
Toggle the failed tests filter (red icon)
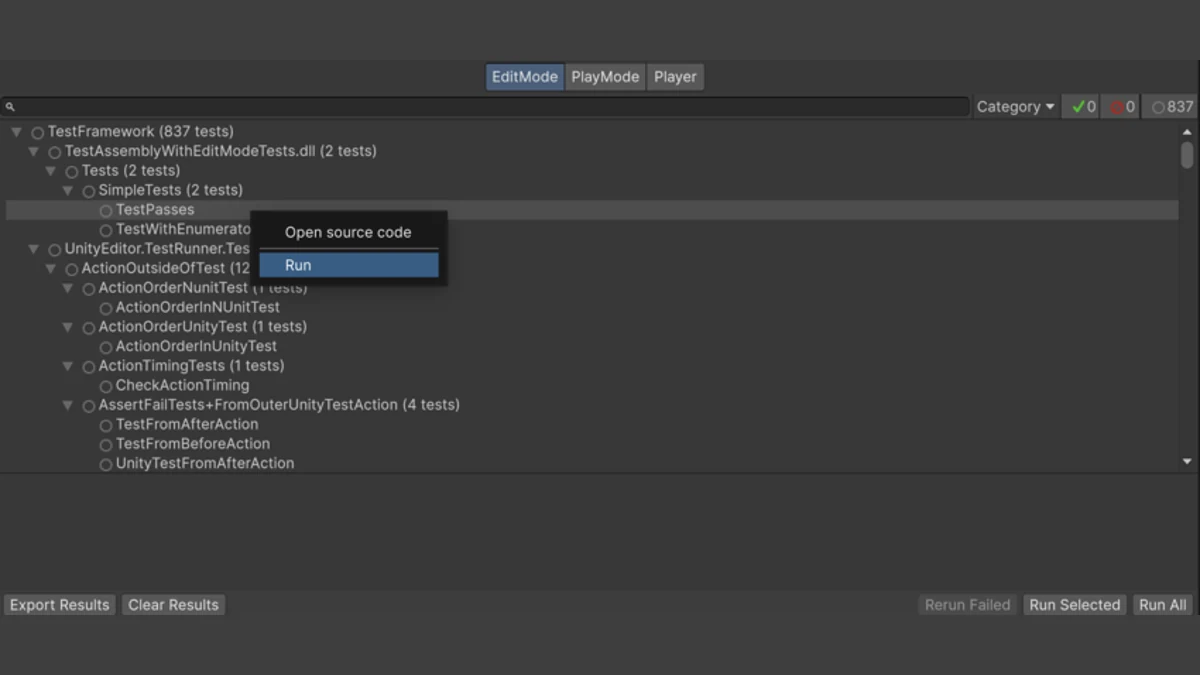(1121, 107)
